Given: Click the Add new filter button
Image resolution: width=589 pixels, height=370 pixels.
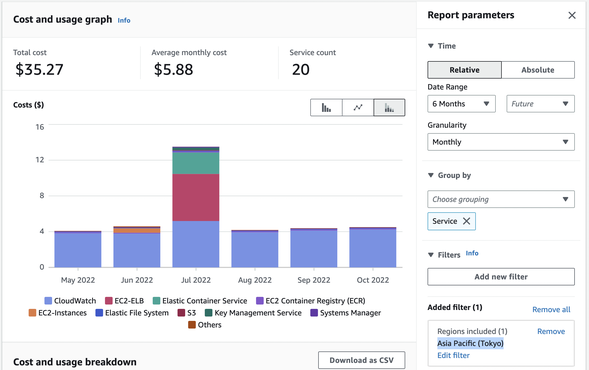Looking at the screenshot, I should (501, 277).
